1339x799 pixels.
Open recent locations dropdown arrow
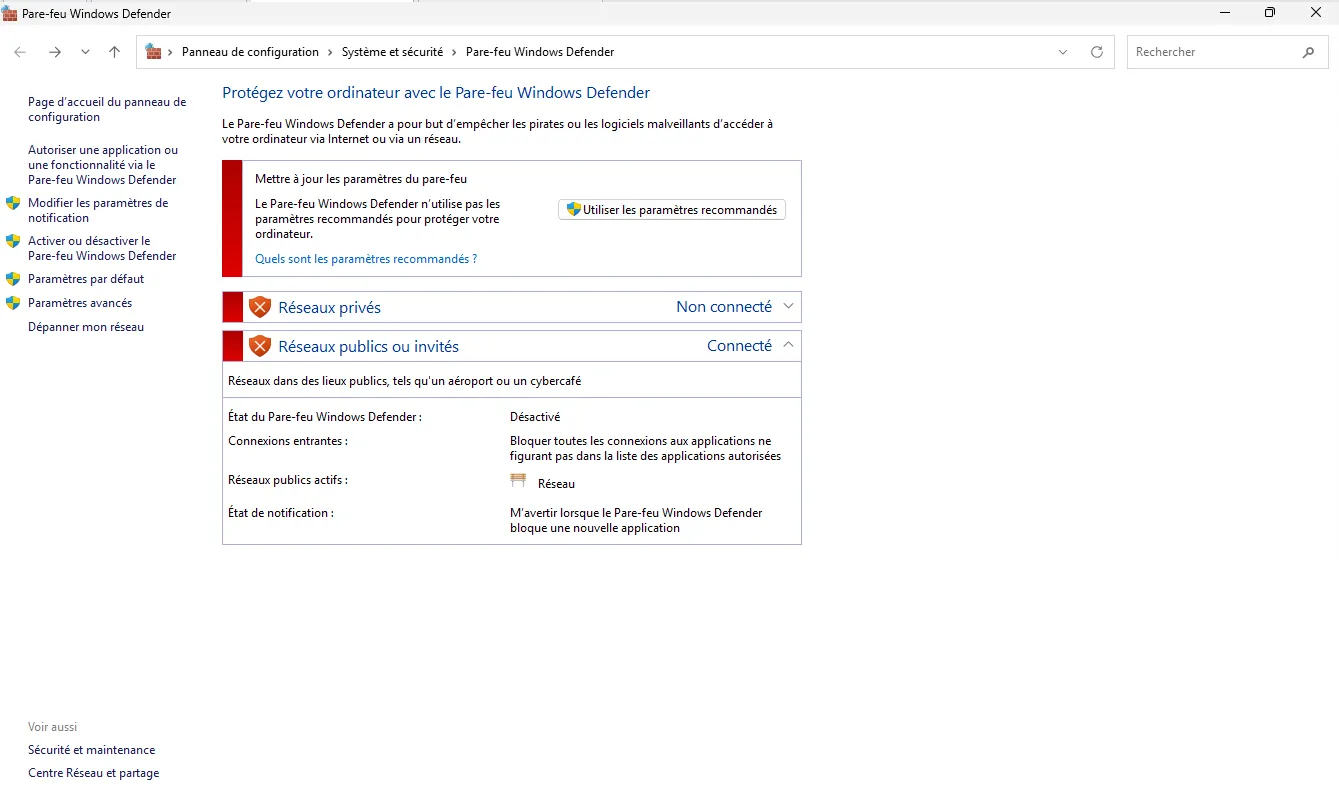(x=85, y=52)
